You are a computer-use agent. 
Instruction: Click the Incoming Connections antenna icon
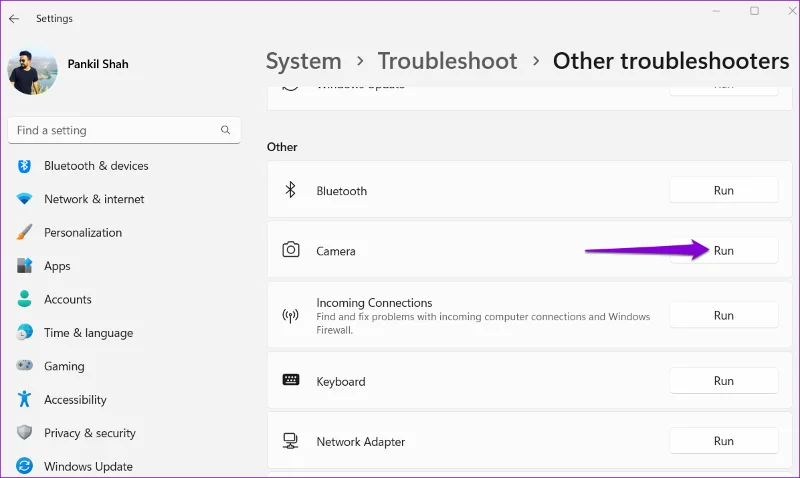290,315
